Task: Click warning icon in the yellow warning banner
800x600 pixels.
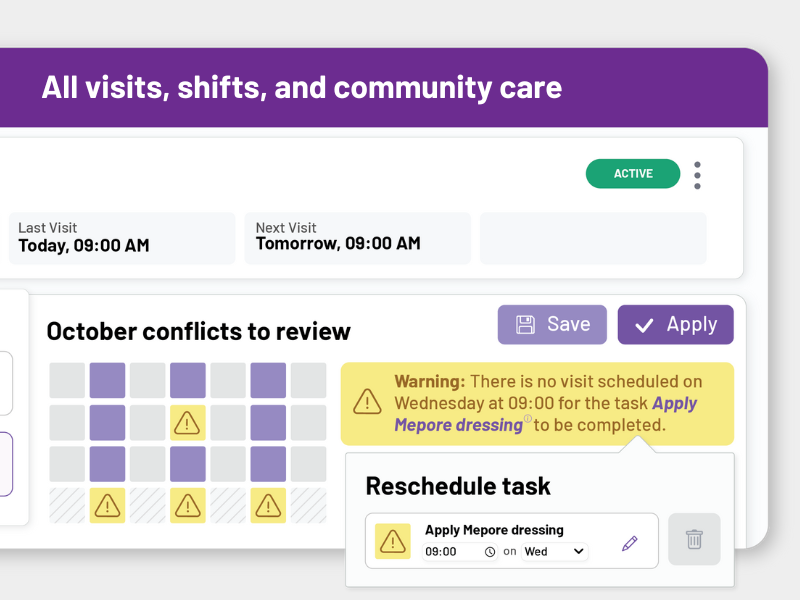Action: click(368, 402)
